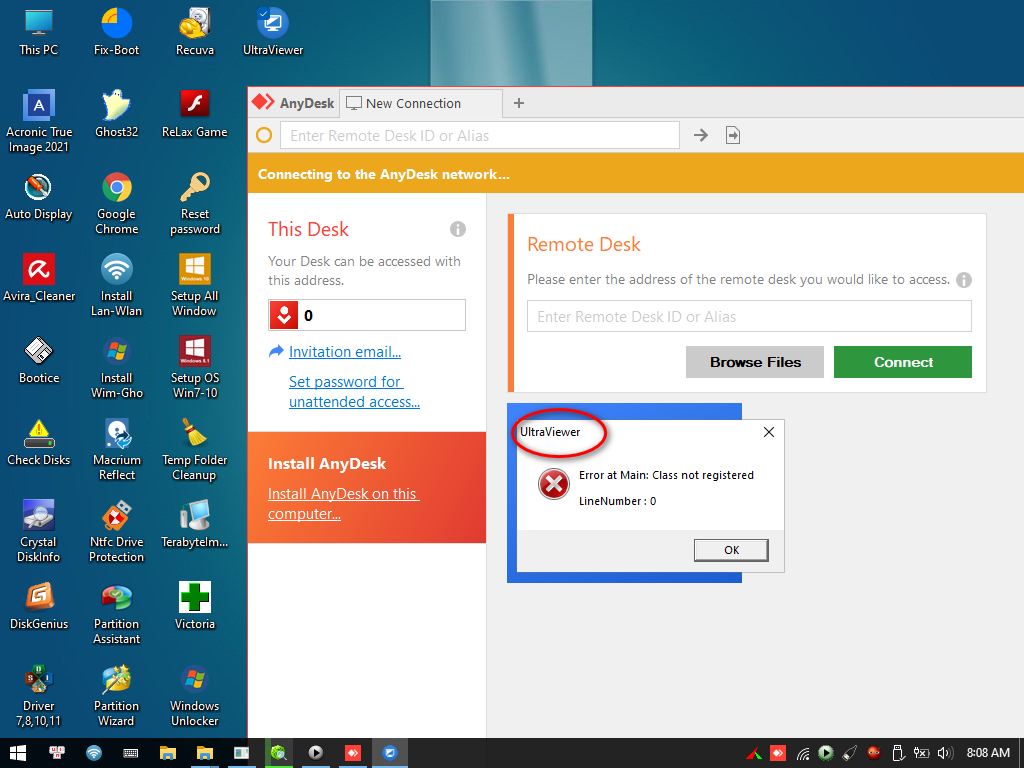1024x768 pixels.
Task: Click the file transfer icon in AnyDesk toolbar
Action: tap(733, 135)
